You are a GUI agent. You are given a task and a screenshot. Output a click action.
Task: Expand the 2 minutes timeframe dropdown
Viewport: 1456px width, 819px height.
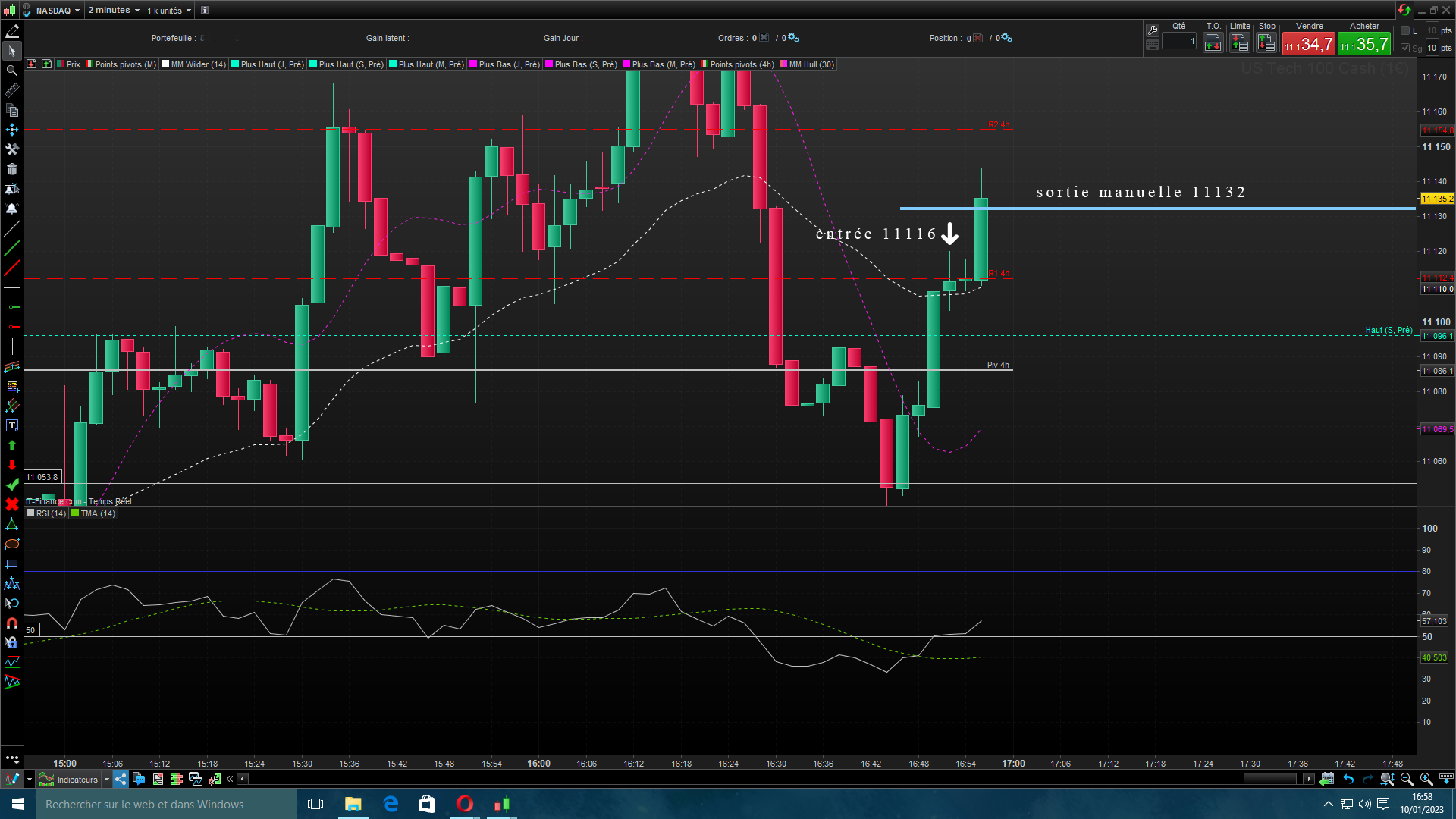tap(114, 11)
